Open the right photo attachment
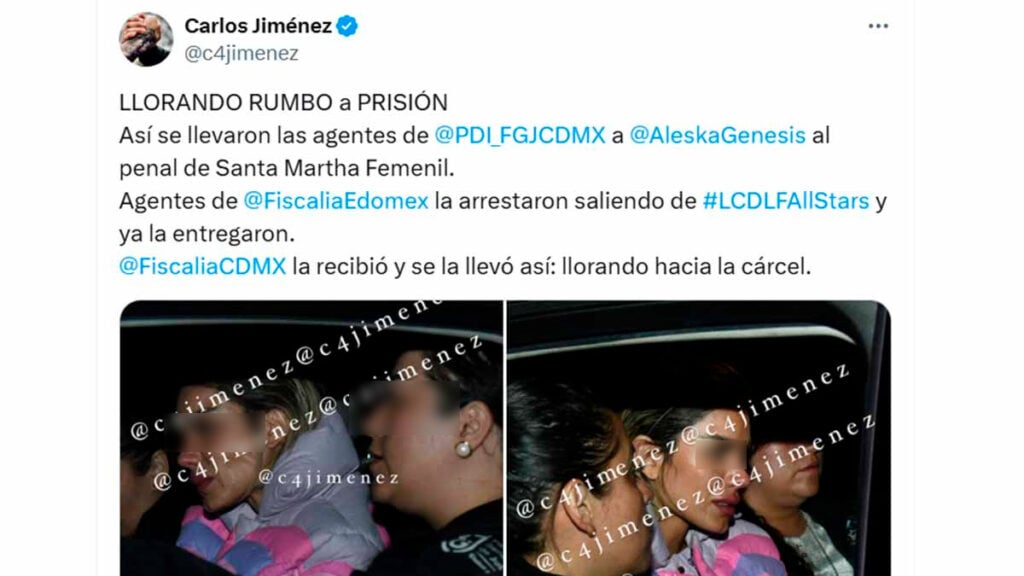1024x576 pixels. point(699,438)
